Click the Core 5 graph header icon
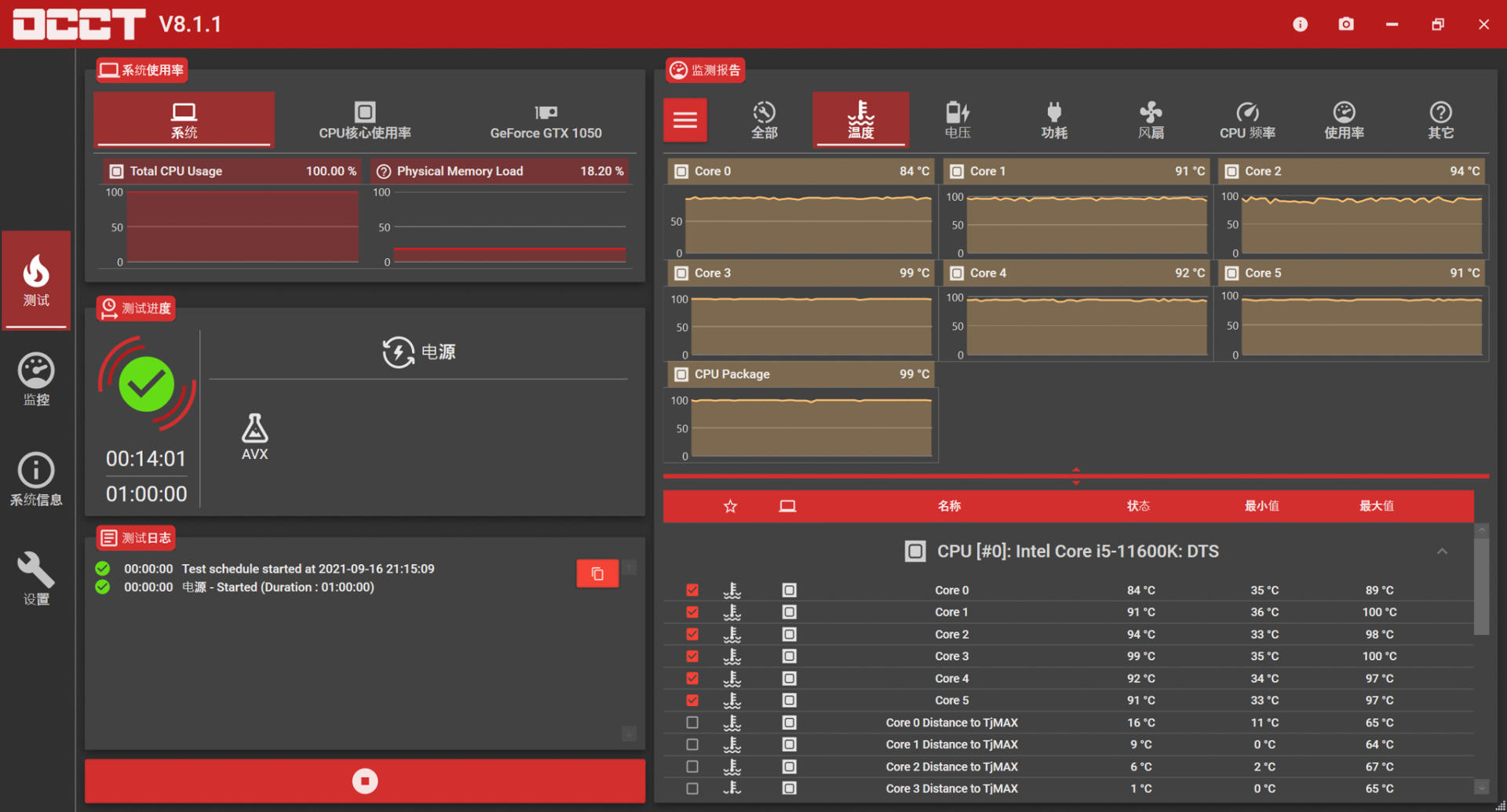This screenshot has width=1507, height=812. tap(1232, 273)
